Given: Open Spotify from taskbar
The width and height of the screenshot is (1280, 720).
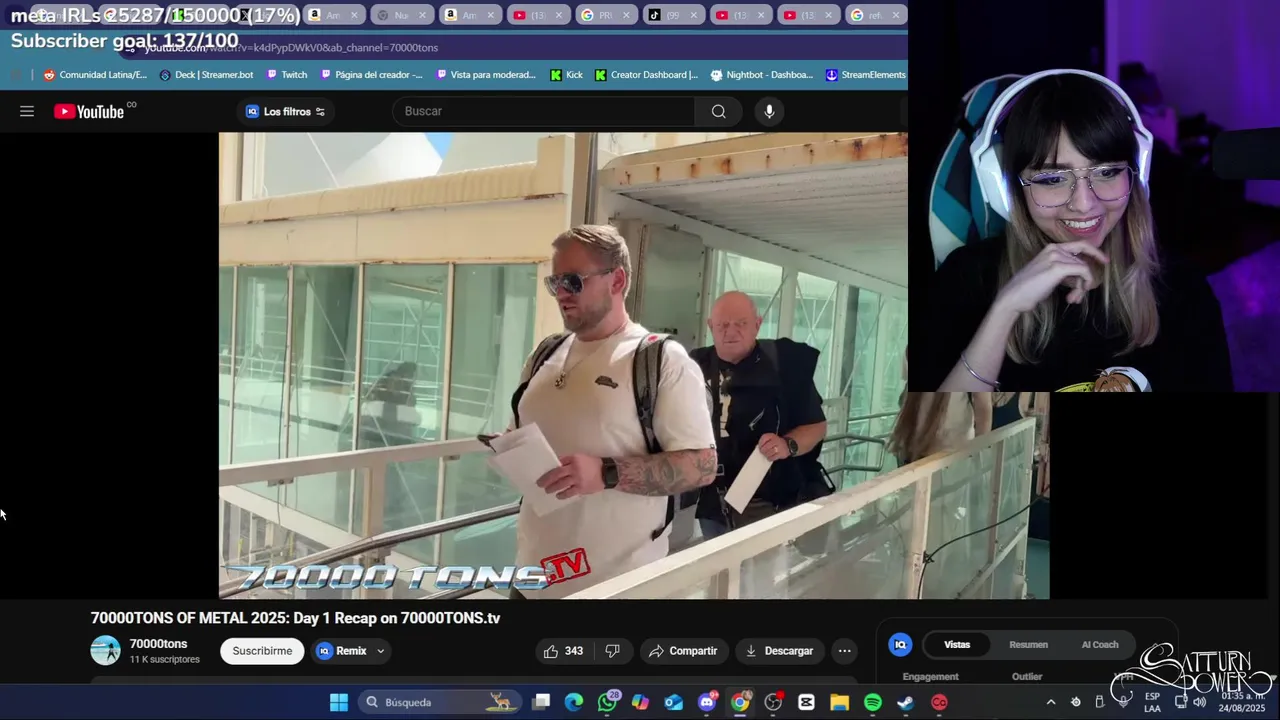Looking at the screenshot, I should pyautogui.click(x=872, y=702).
